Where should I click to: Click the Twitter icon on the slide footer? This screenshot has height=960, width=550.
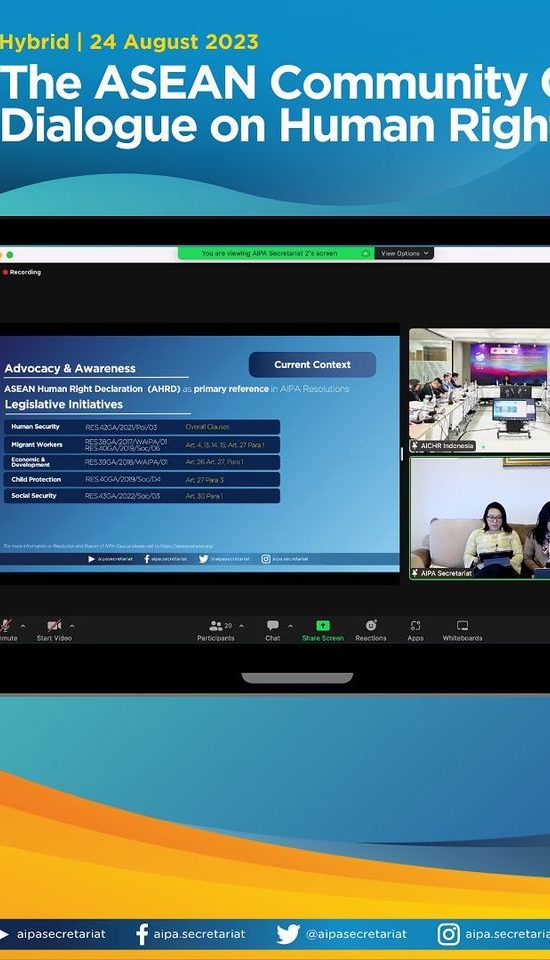click(x=203, y=559)
